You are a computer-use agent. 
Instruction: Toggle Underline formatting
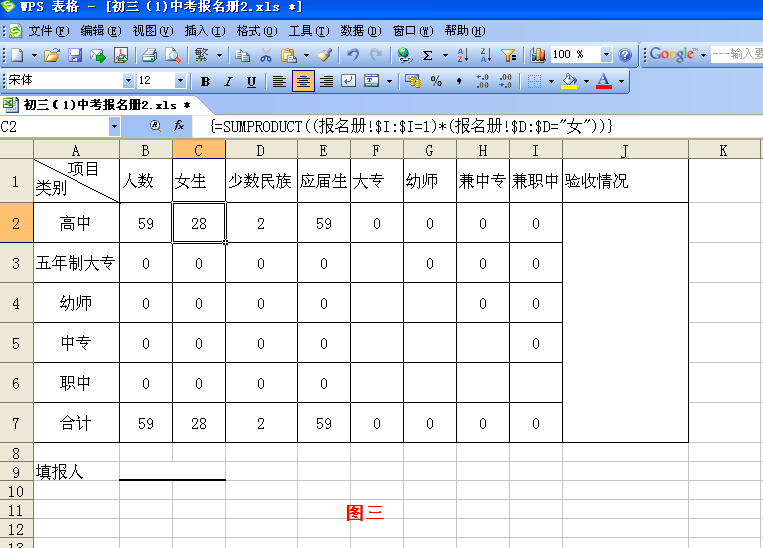pos(251,81)
